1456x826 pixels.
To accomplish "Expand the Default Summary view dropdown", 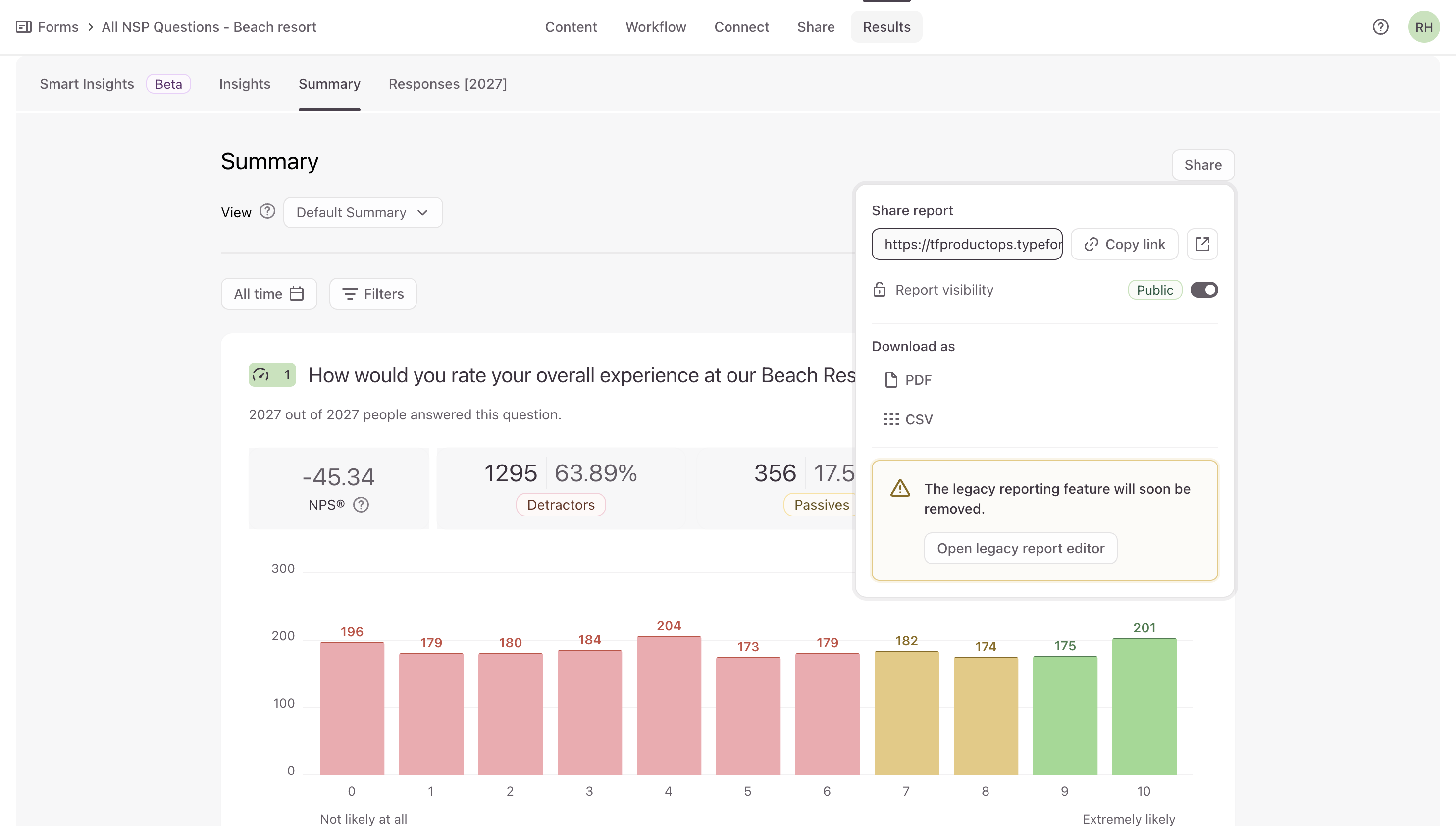I will [x=363, y=213].
